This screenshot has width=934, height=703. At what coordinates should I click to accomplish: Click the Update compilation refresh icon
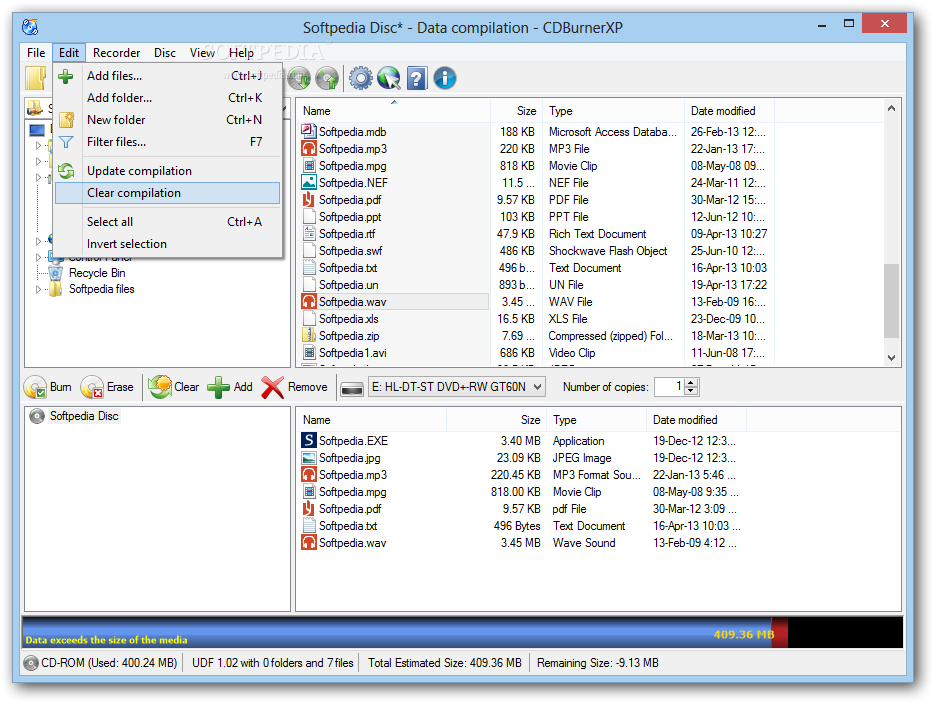pos(66,171)
